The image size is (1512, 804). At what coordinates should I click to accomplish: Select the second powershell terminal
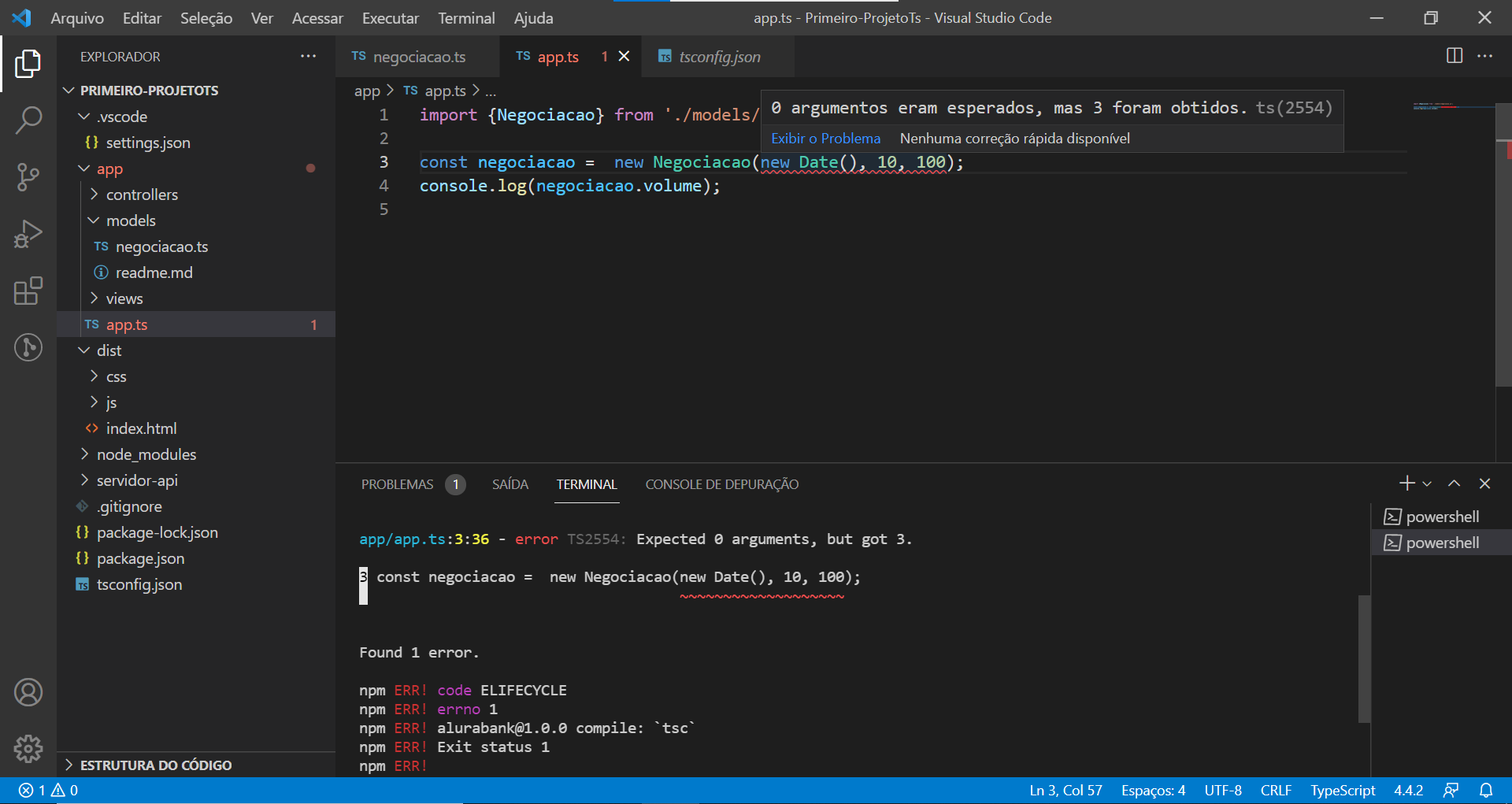(1440, 543)
